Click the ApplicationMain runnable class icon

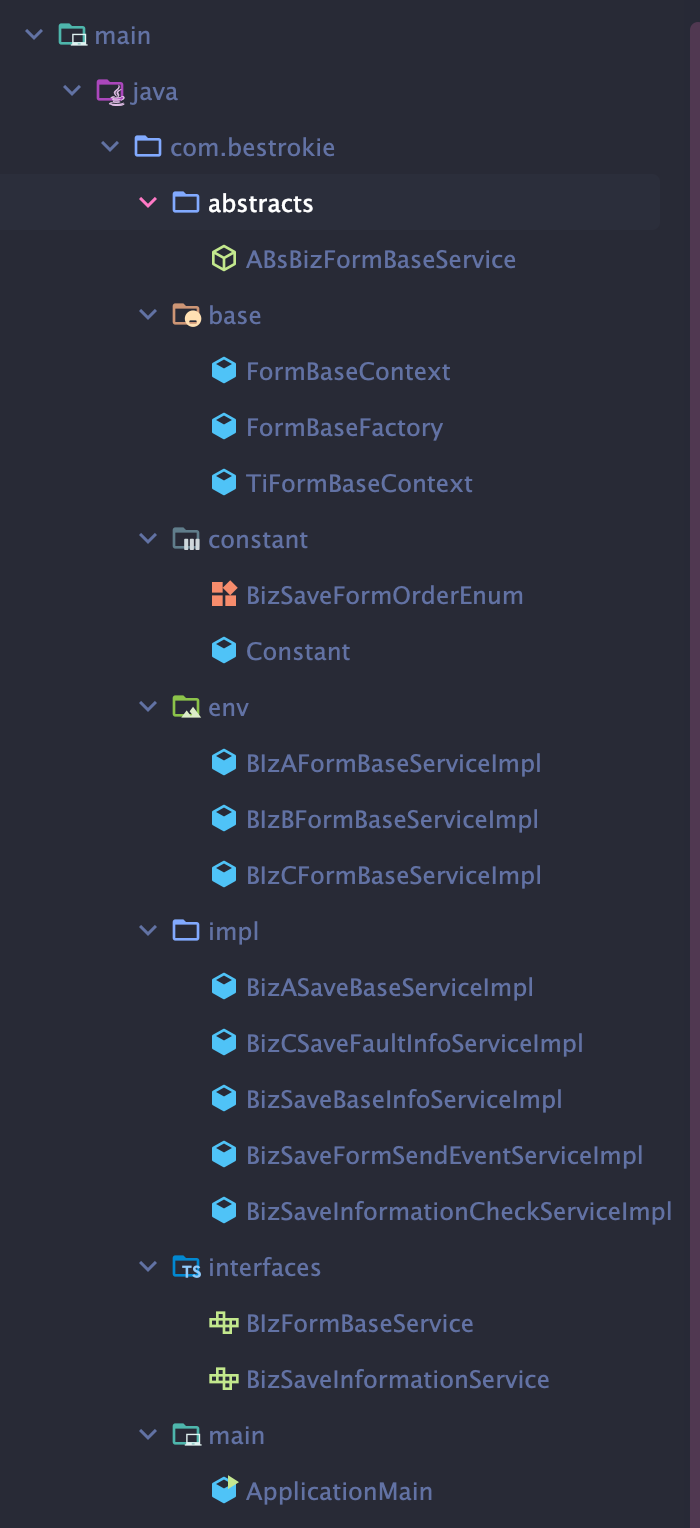pyautogui.click(x=224, y=1491)
